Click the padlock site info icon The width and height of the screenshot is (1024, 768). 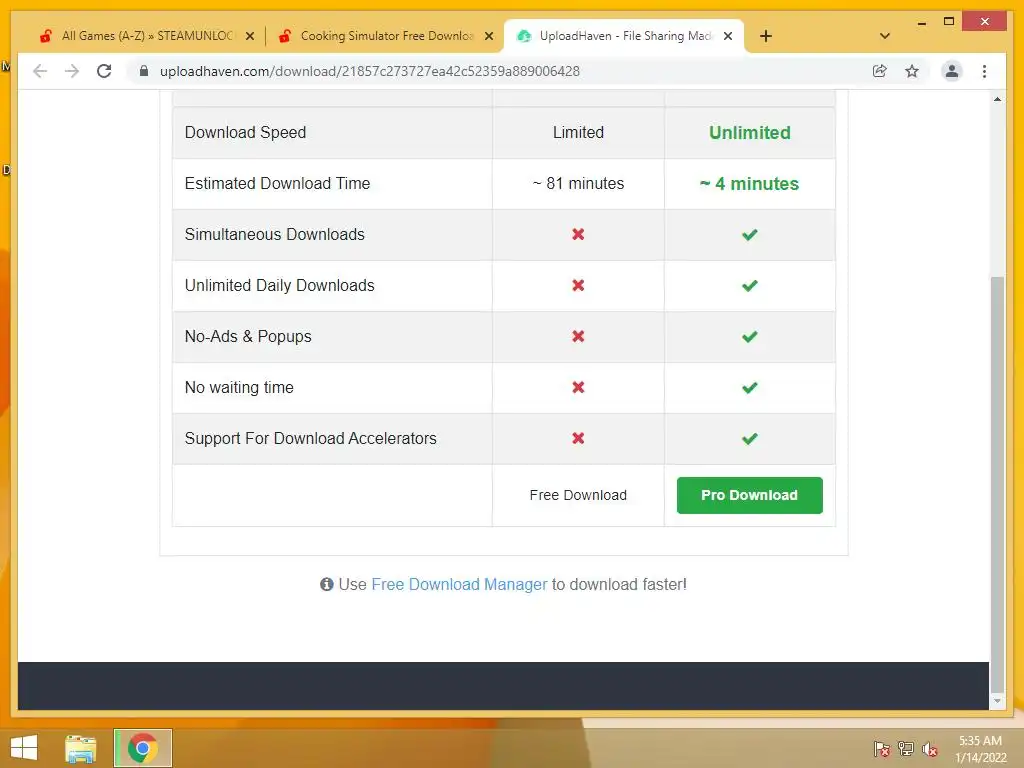(x=144, y=71)
